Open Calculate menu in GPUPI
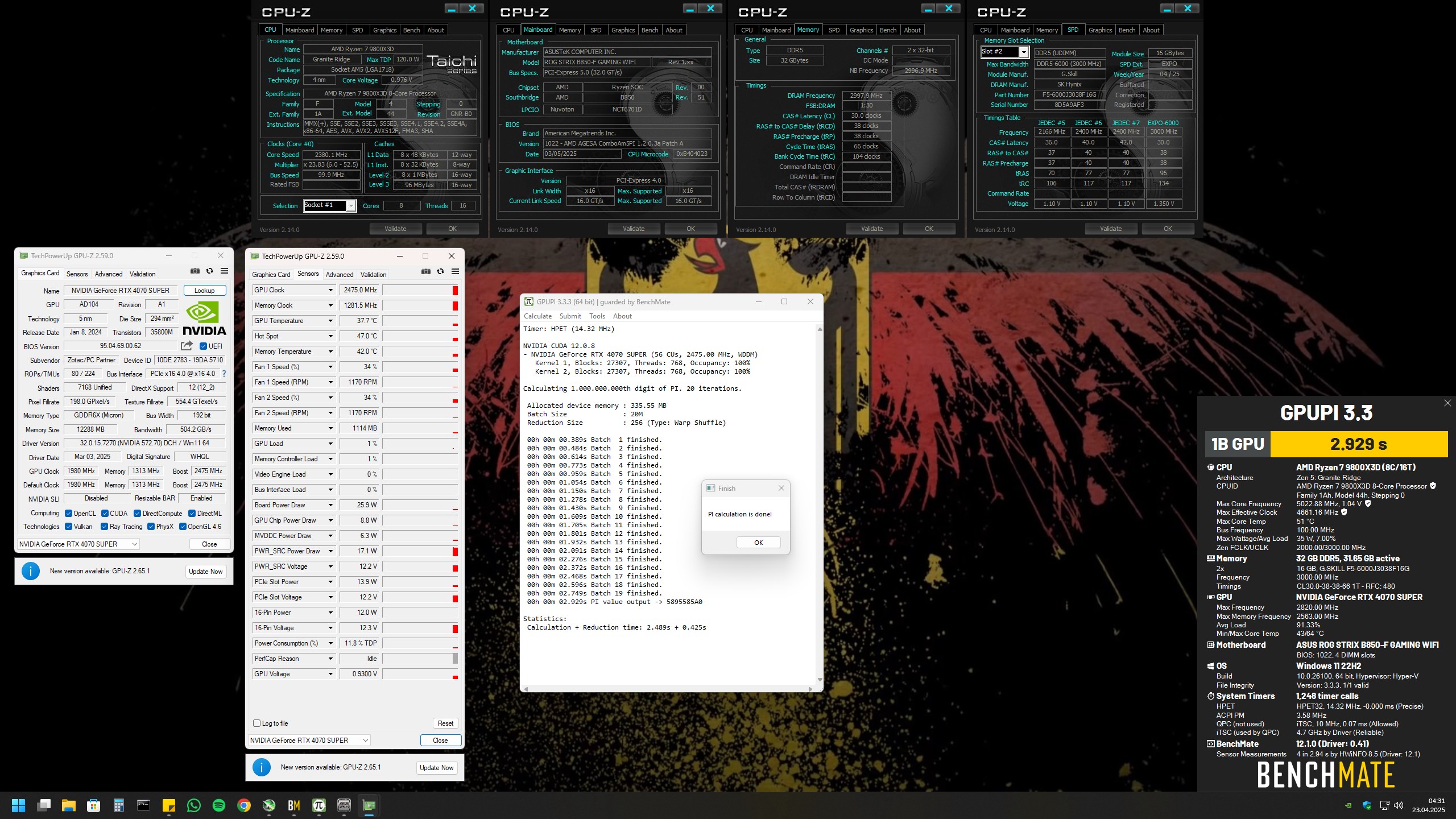The height and width of the screenshot is (819, 1456). (x=537, y=316)
